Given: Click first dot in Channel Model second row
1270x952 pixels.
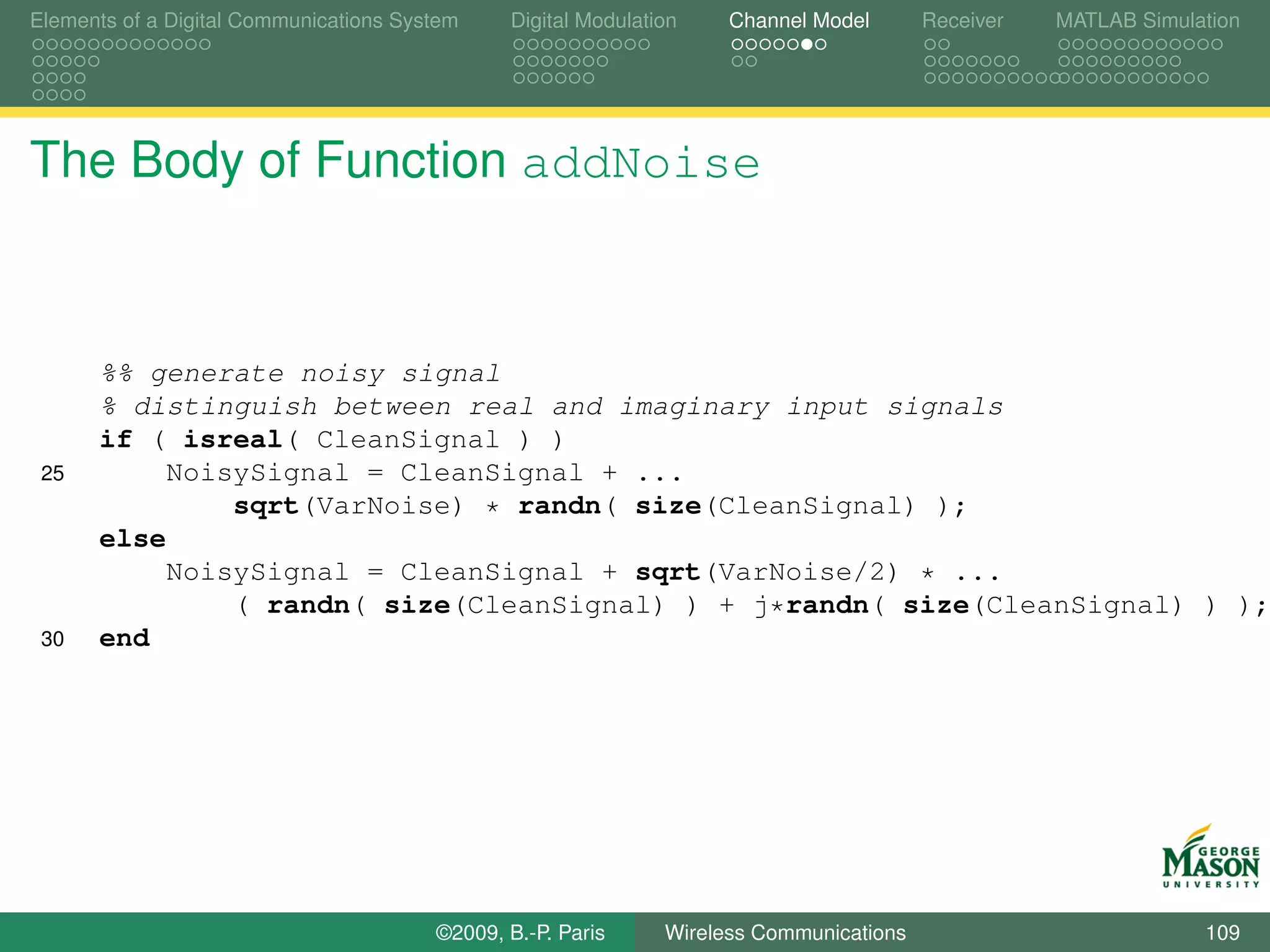Looking at the screenshot, I should [x=737, y=61].
